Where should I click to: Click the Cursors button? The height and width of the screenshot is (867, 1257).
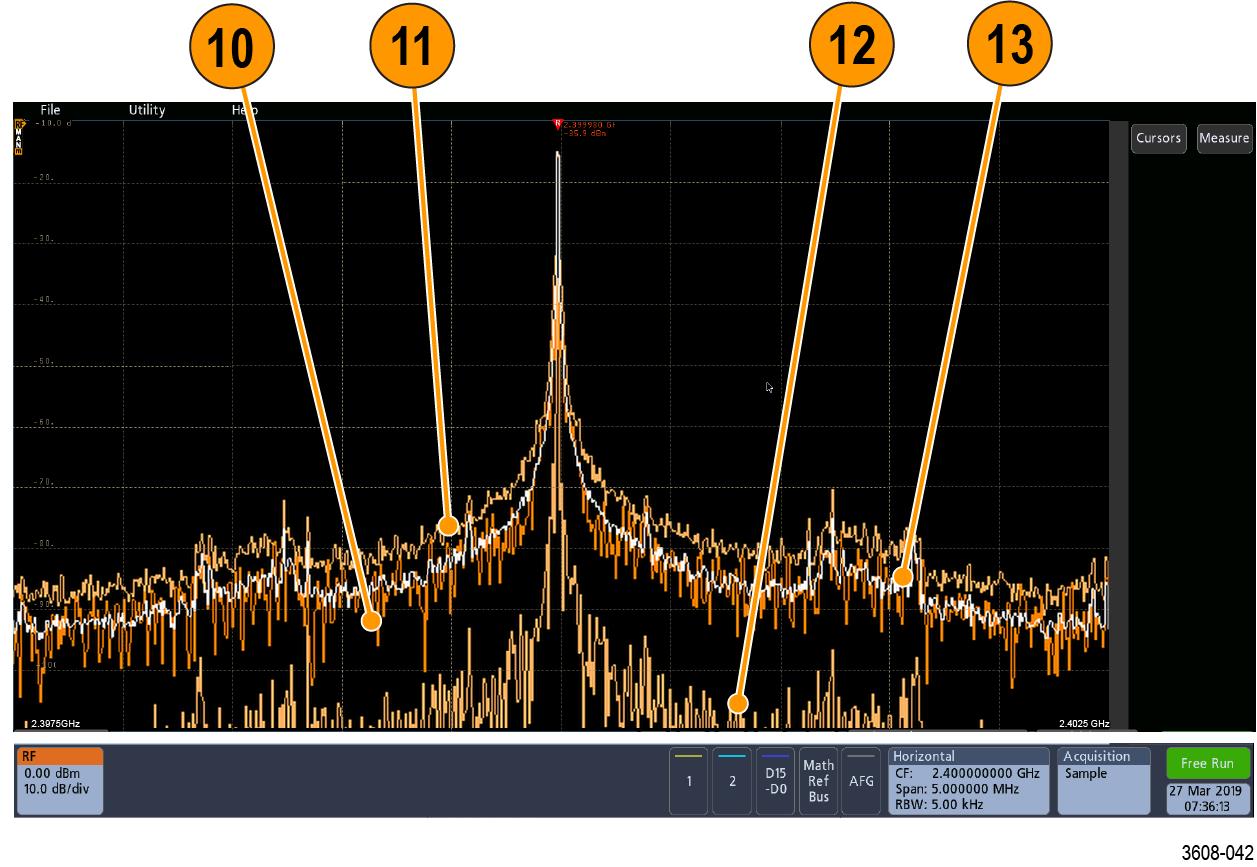tap(1159, 139)
